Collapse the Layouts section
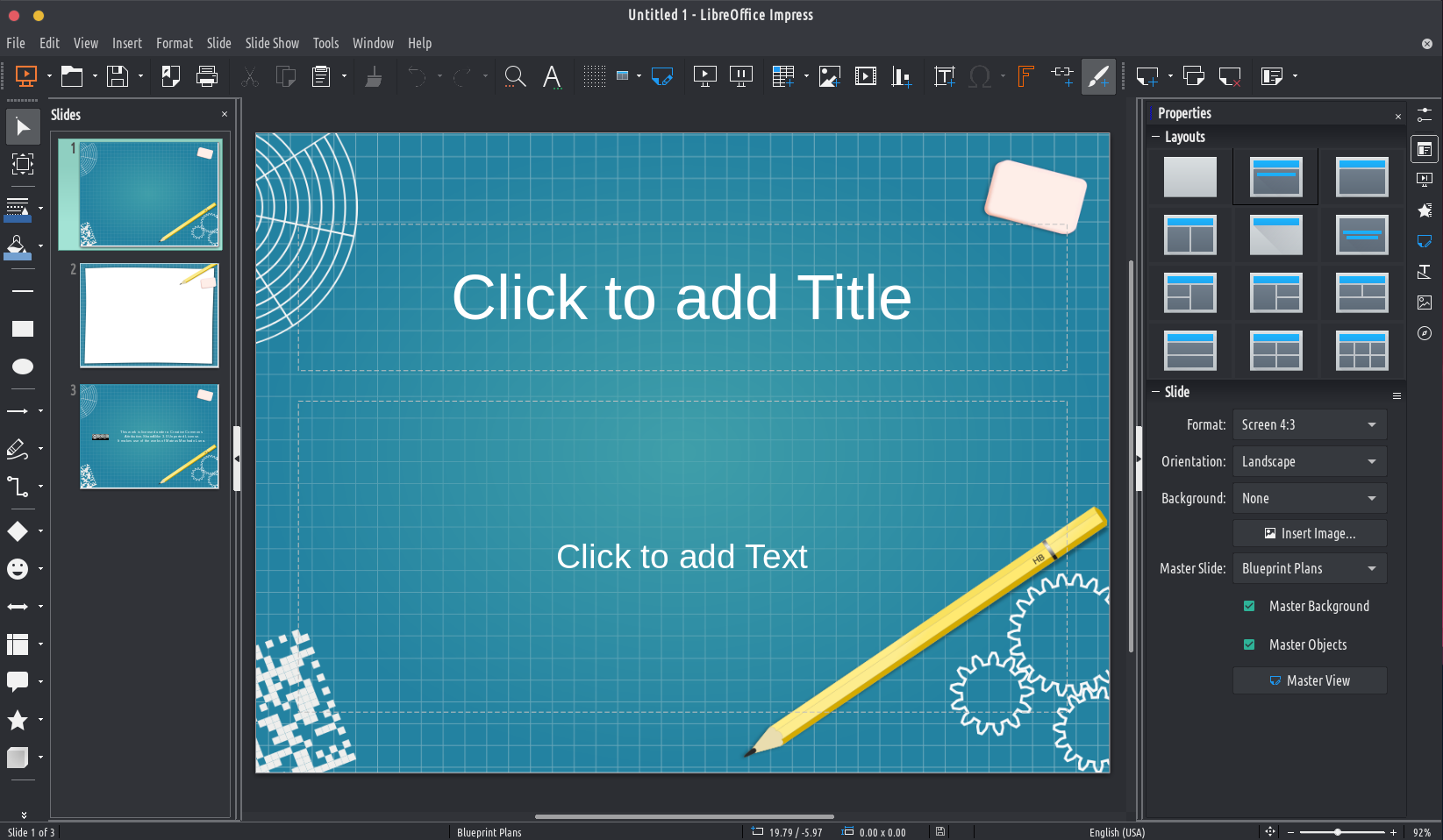The height and width of the screenshot is (840, 1443). point(1156,137)
